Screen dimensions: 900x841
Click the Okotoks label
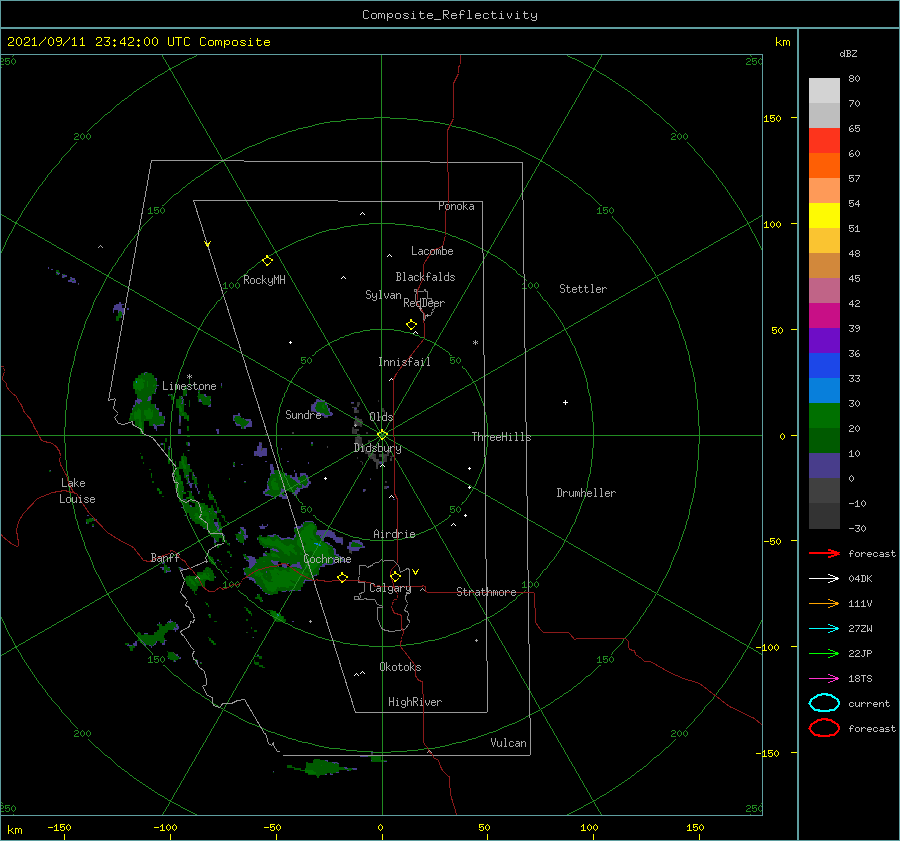pyautogui.click(x=400, y=667)
